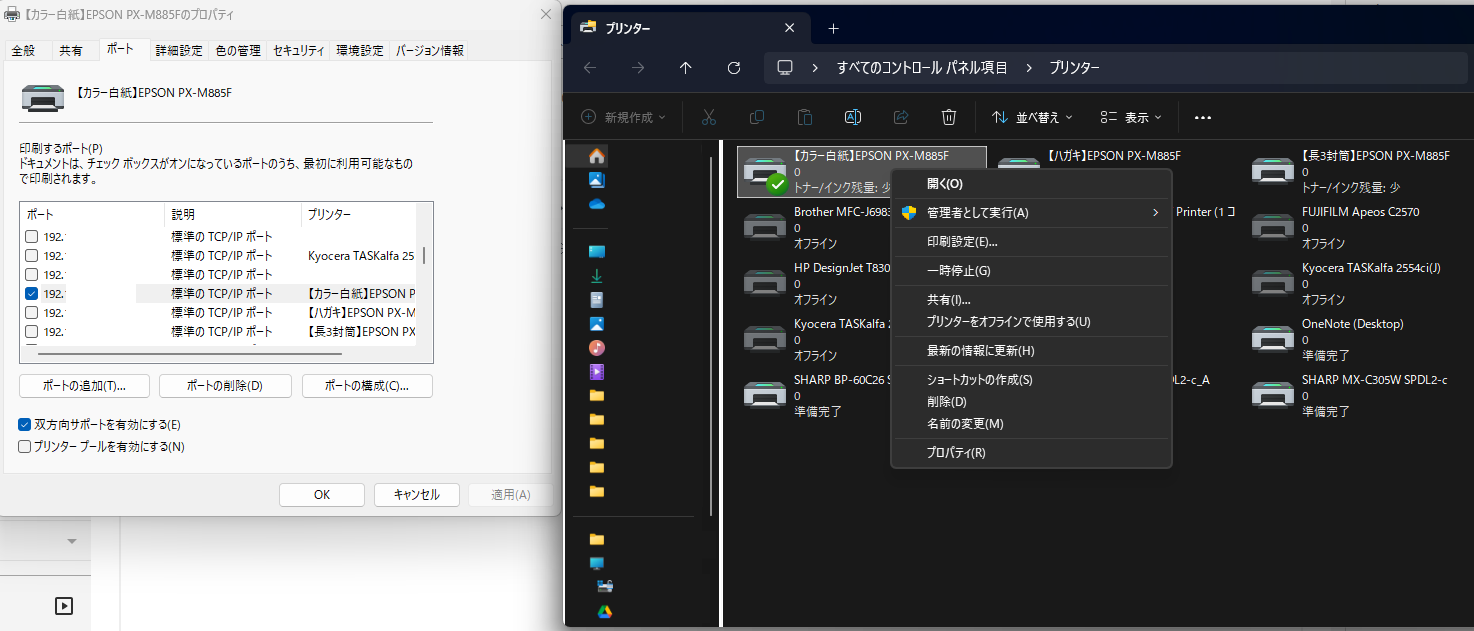Choose 印刷設定(E)... from context menu
The width and height of the screenshot is (1474, 631).
tap(1031, 242)
